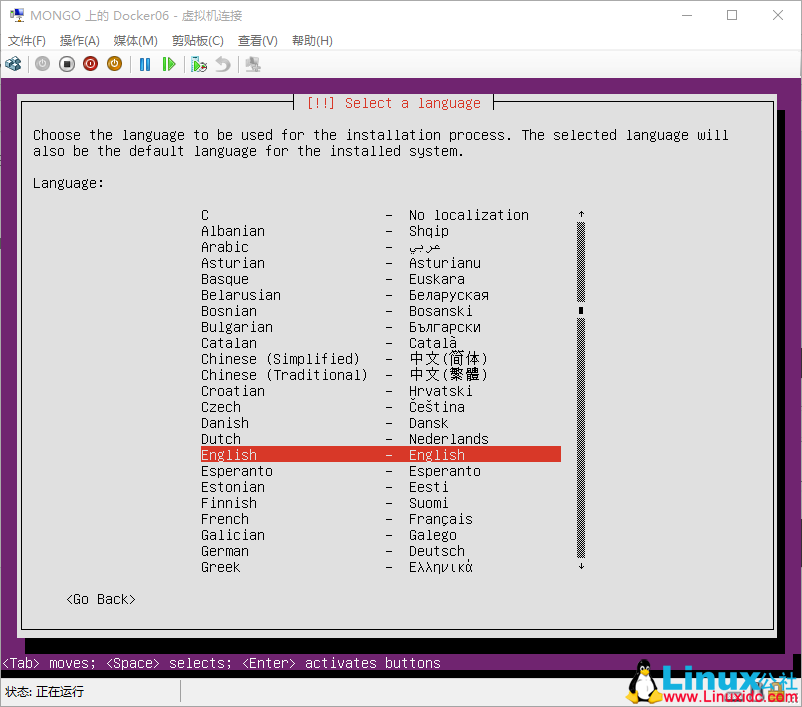Open the 媒体(M) menu

tap(133, 40)
